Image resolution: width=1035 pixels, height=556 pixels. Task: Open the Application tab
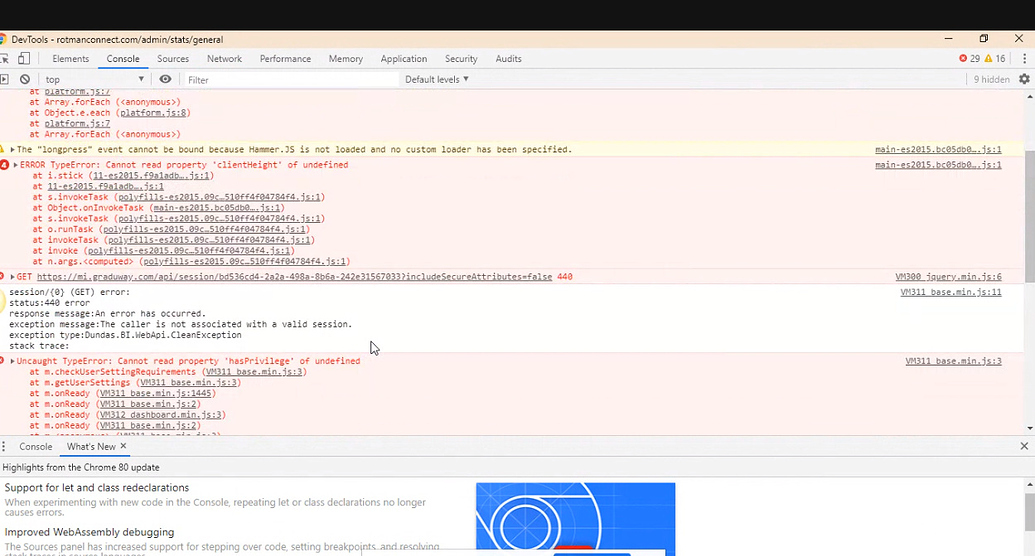[404, 59]
